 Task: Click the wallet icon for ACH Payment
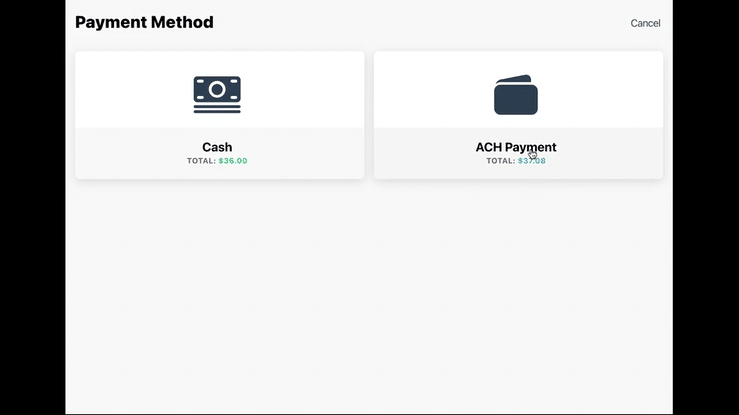click(x=516, y=97)
